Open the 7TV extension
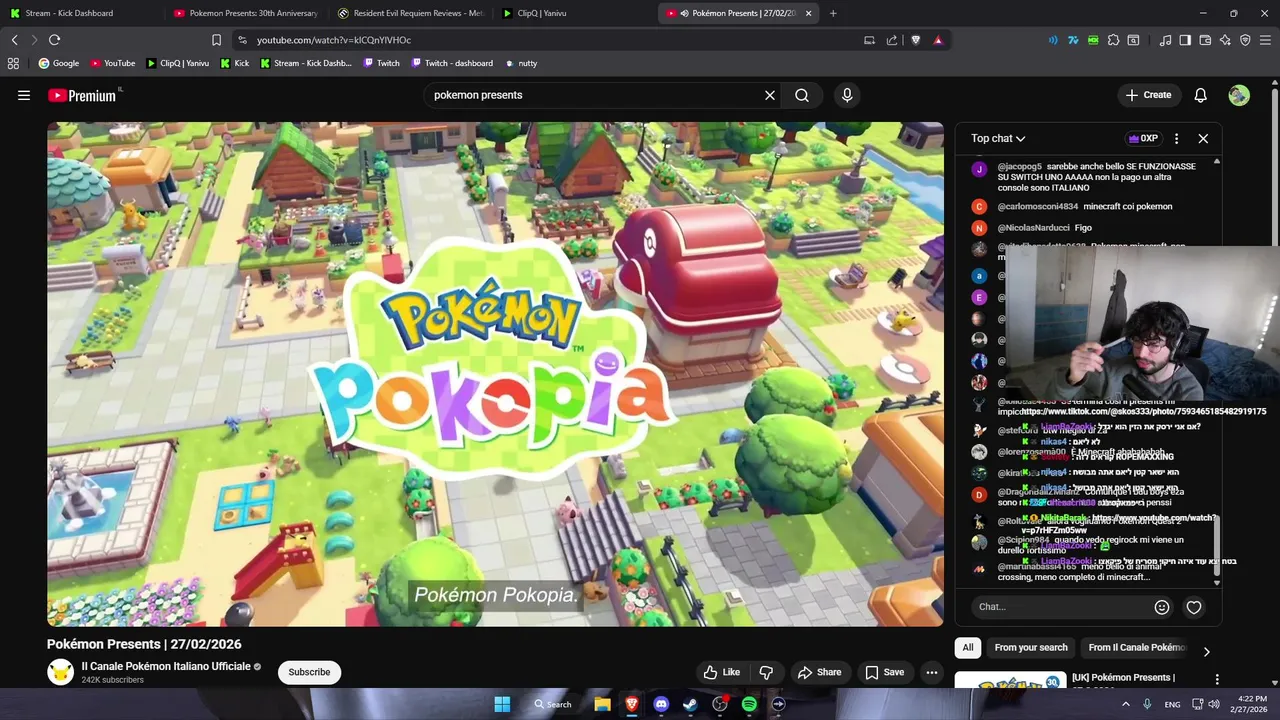 tap(1073, 40)
